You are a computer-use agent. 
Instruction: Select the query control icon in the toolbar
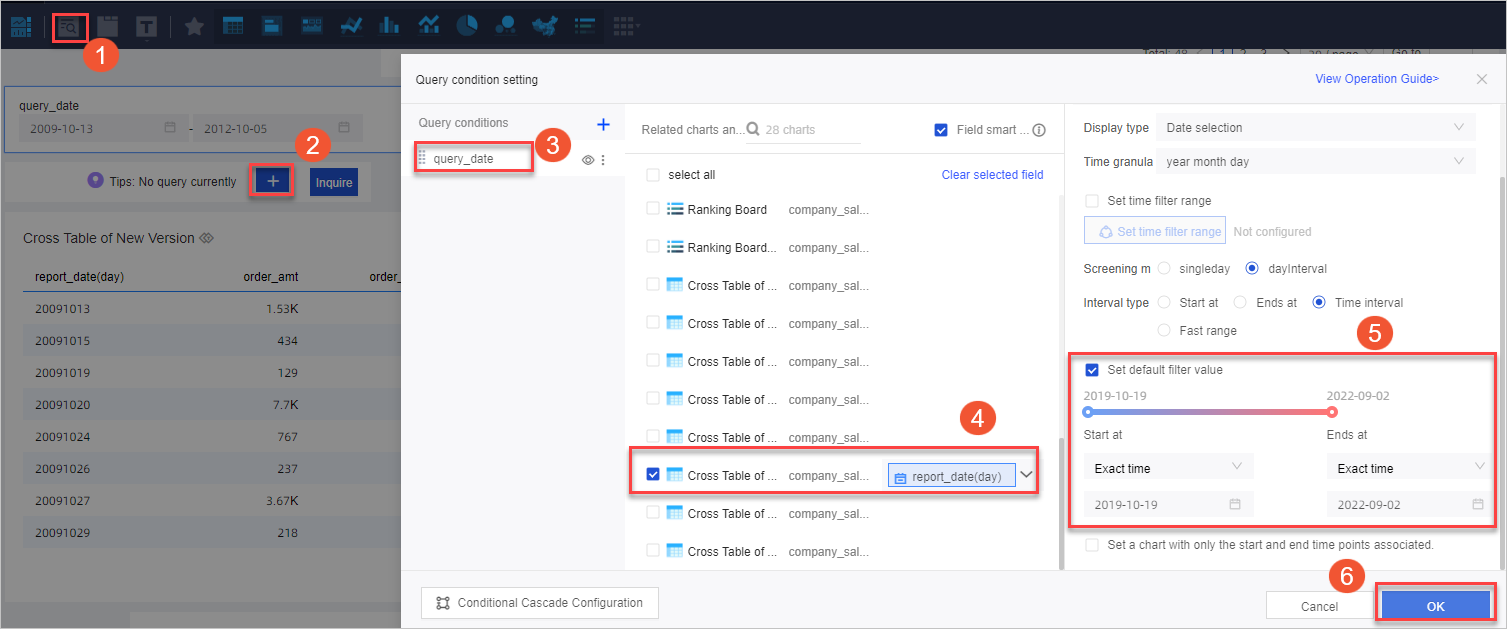[x=69, y=26]
